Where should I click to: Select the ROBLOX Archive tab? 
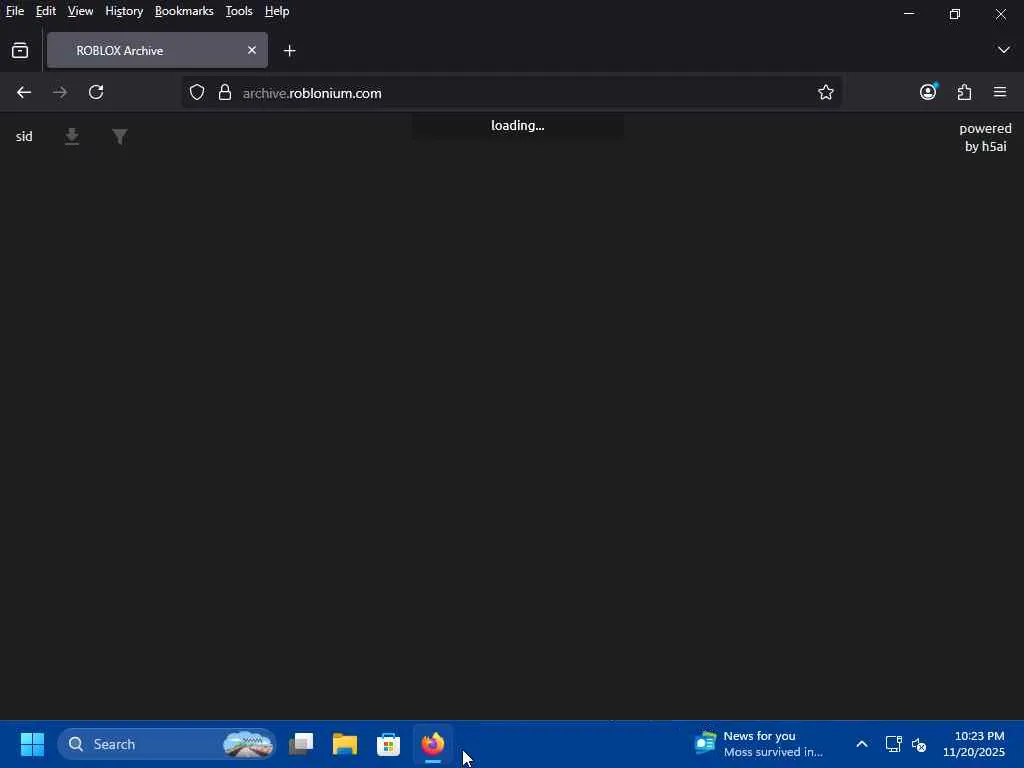(x=157, y=50)
